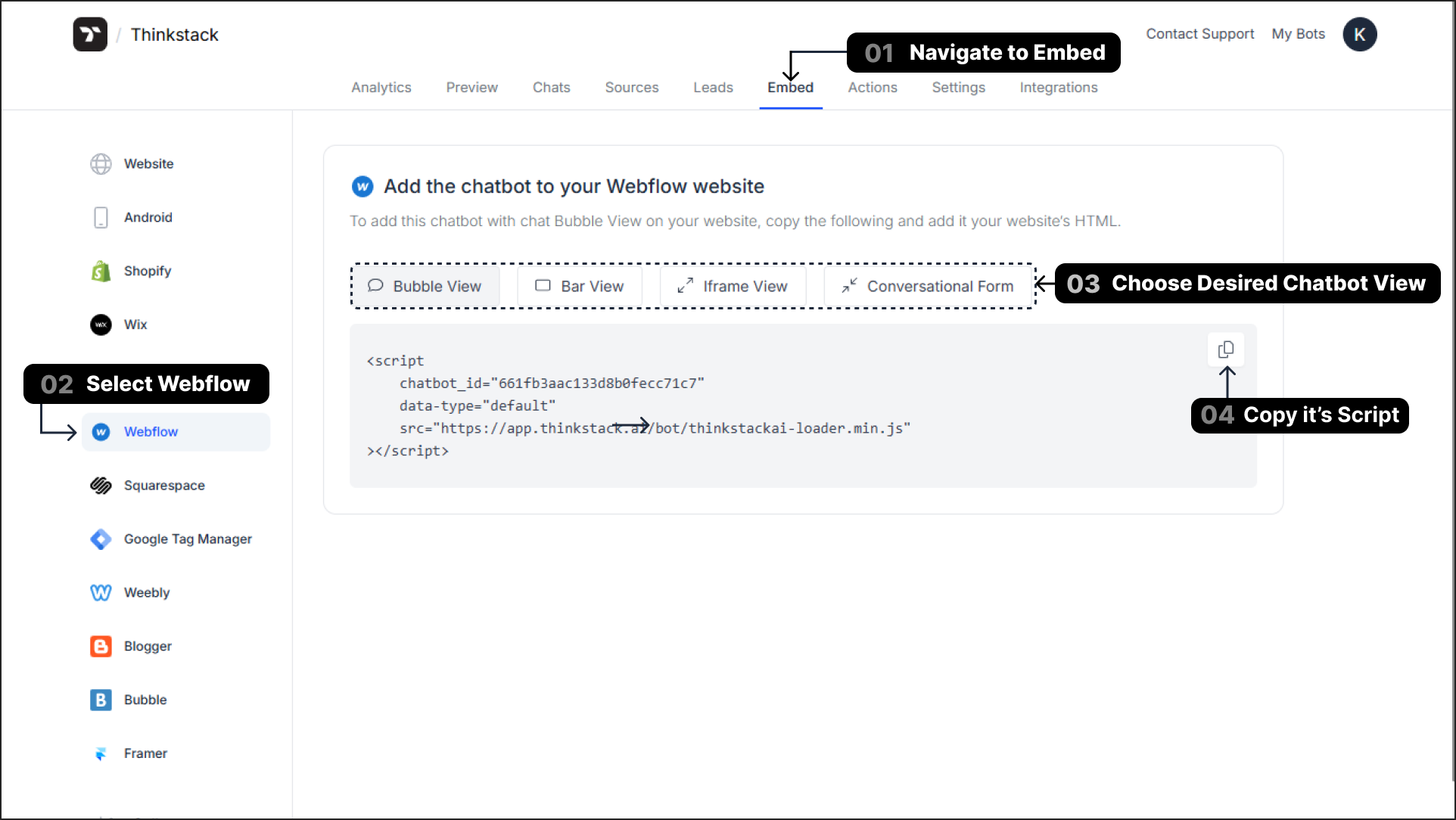Navigate to the Analytics tab
Image resolution: width=1456 pixels, height=820 pixels.
(381, 87)
